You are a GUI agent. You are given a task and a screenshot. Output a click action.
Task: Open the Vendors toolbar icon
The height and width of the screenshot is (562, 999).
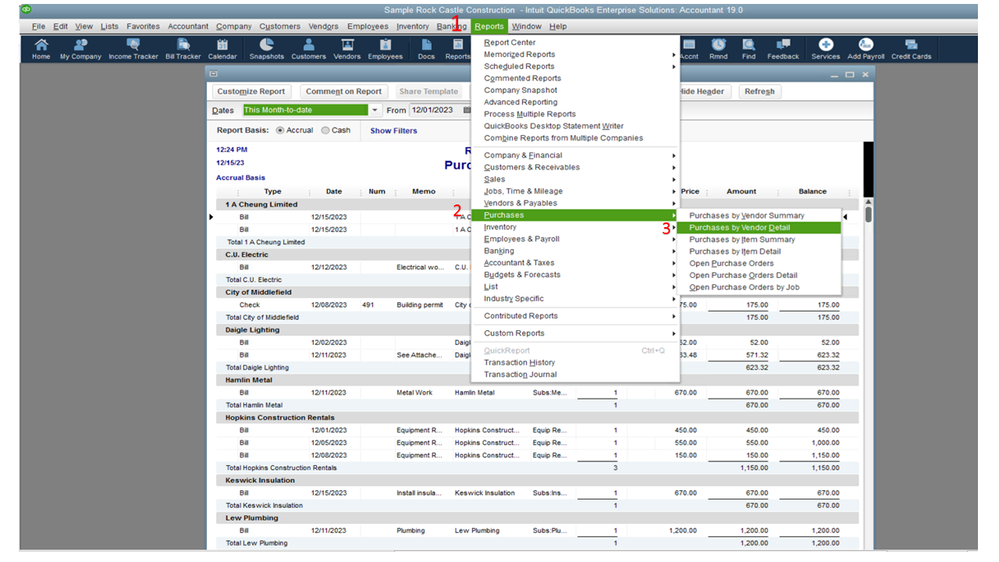(347, 49)
